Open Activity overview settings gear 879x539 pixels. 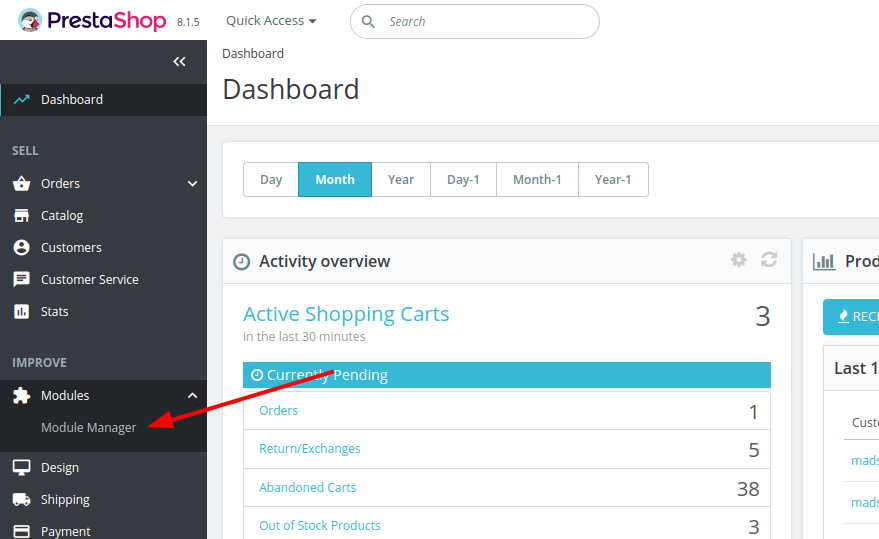tap(739, 260)
